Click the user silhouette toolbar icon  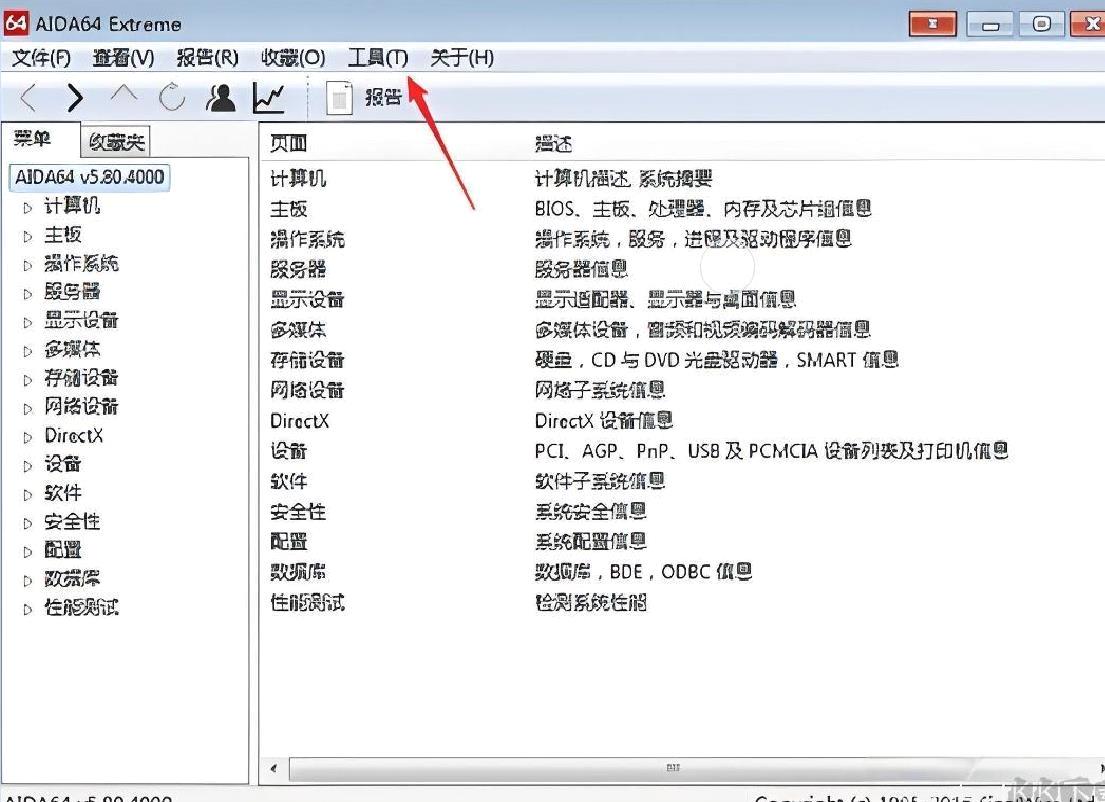[x=221, y=97]
